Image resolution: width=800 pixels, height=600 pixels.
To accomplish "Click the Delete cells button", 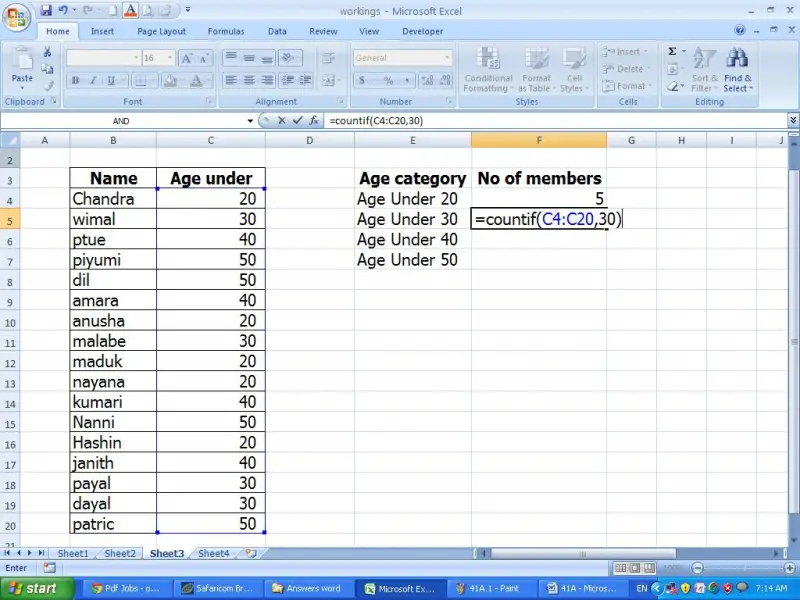I will click(x=627, y=69).
